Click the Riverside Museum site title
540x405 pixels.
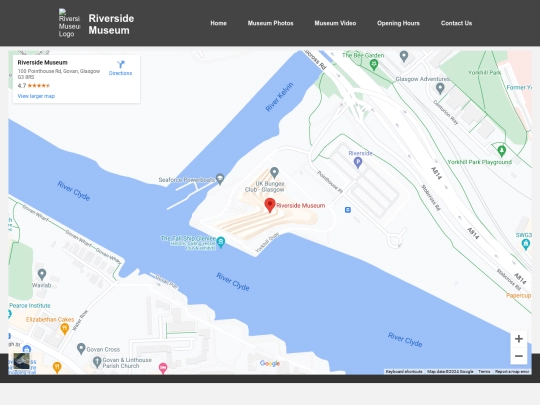[111, 24]
